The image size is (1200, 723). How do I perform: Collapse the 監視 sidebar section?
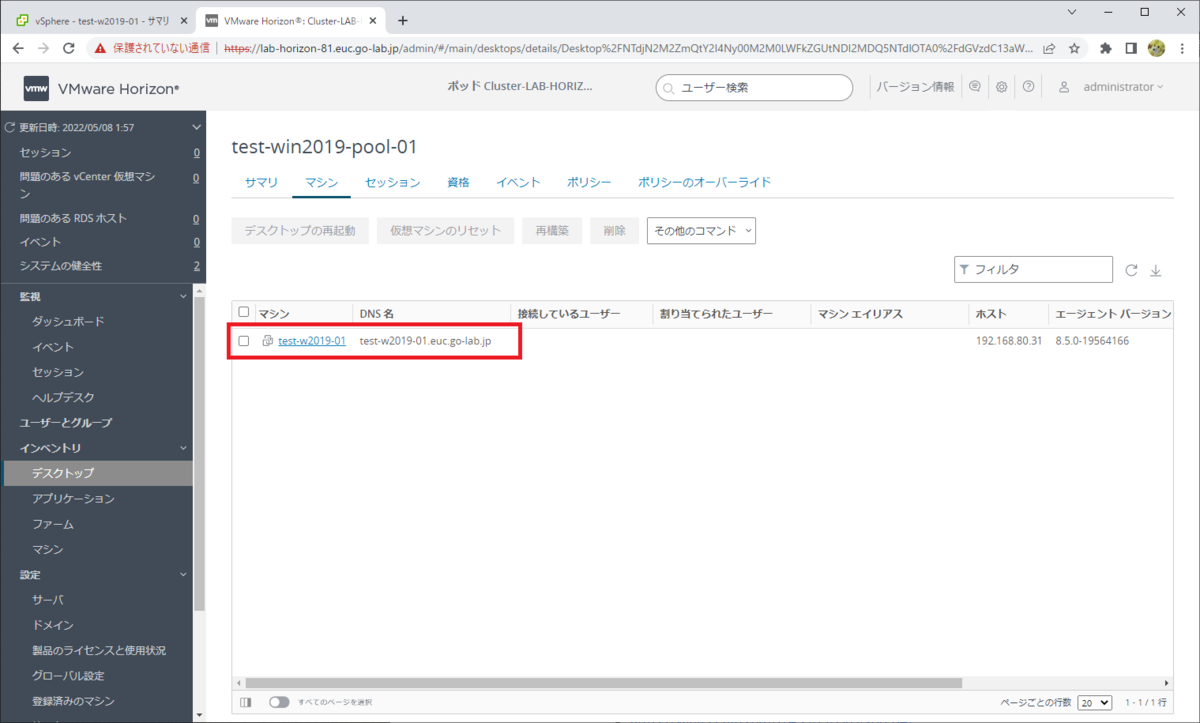point(183,297)
